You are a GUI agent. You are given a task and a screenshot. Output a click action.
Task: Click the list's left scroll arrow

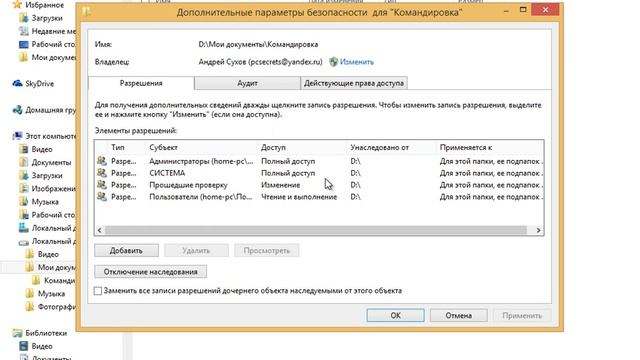(x=100, y=231)
